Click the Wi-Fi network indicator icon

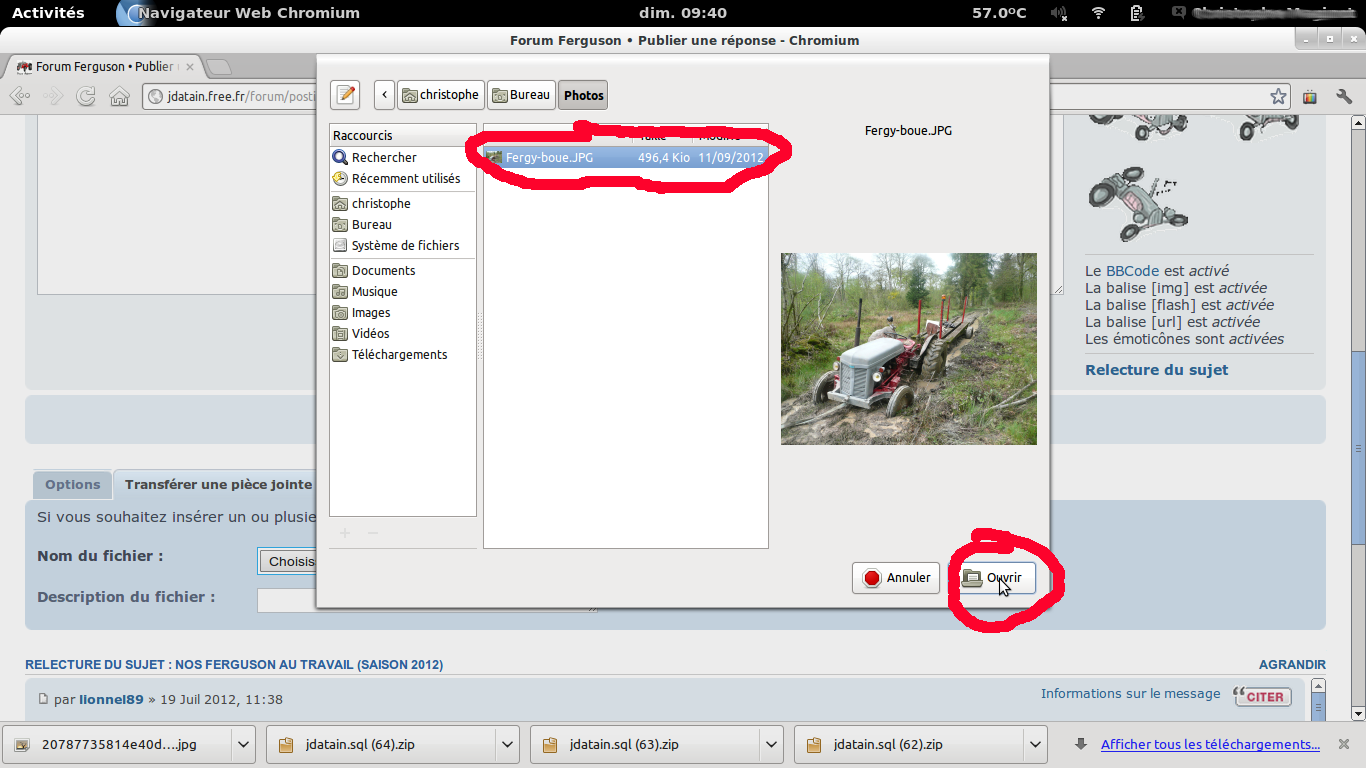tap(1098, 13)
